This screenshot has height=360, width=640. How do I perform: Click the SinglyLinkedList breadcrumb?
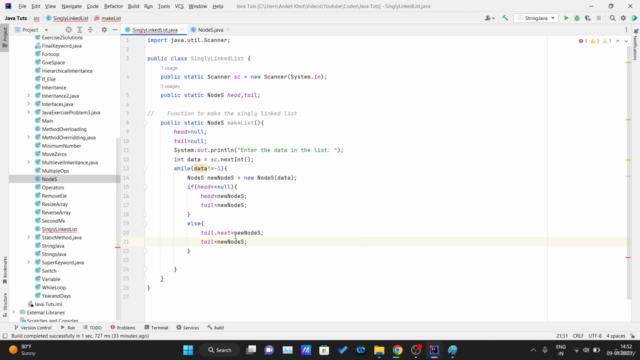coord(67,18)
